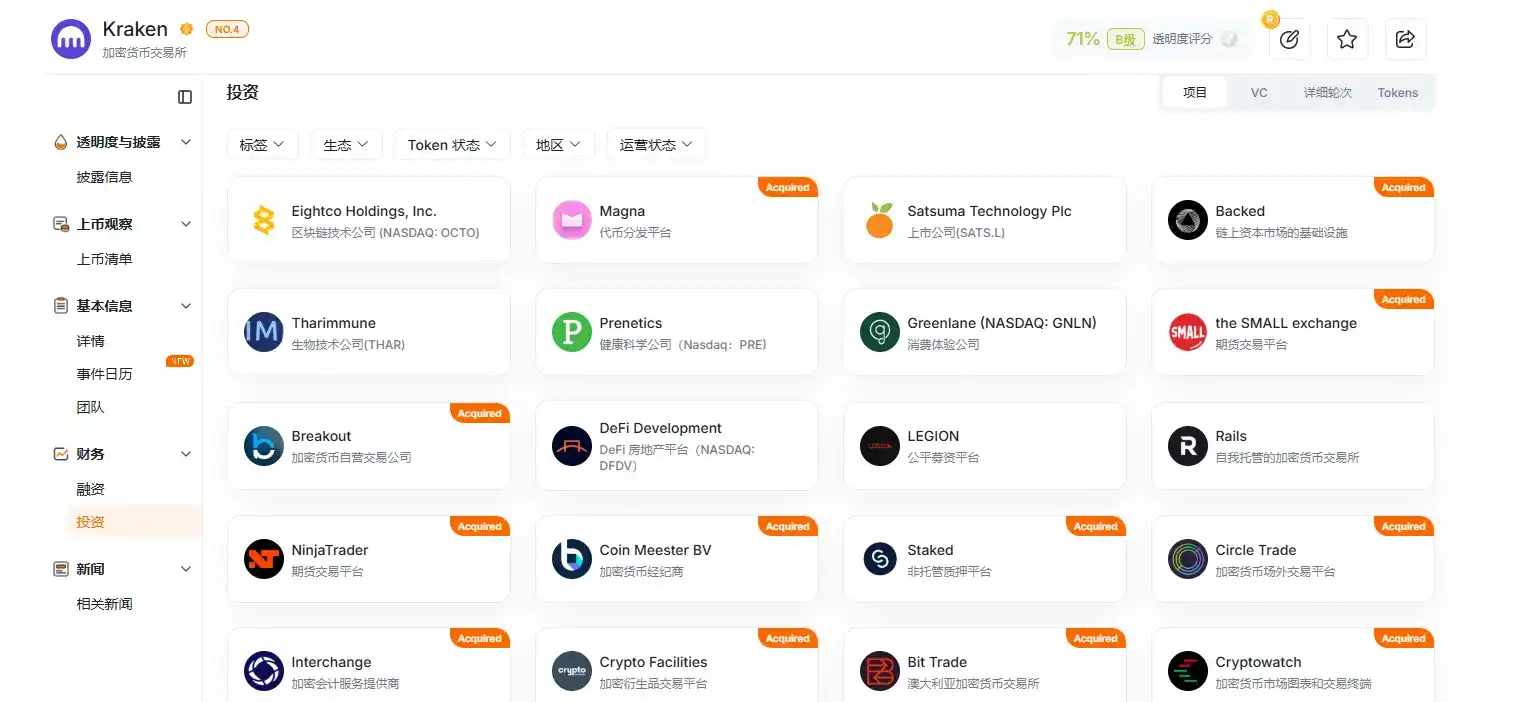Click the edit note icon button

pos(1289,39)
